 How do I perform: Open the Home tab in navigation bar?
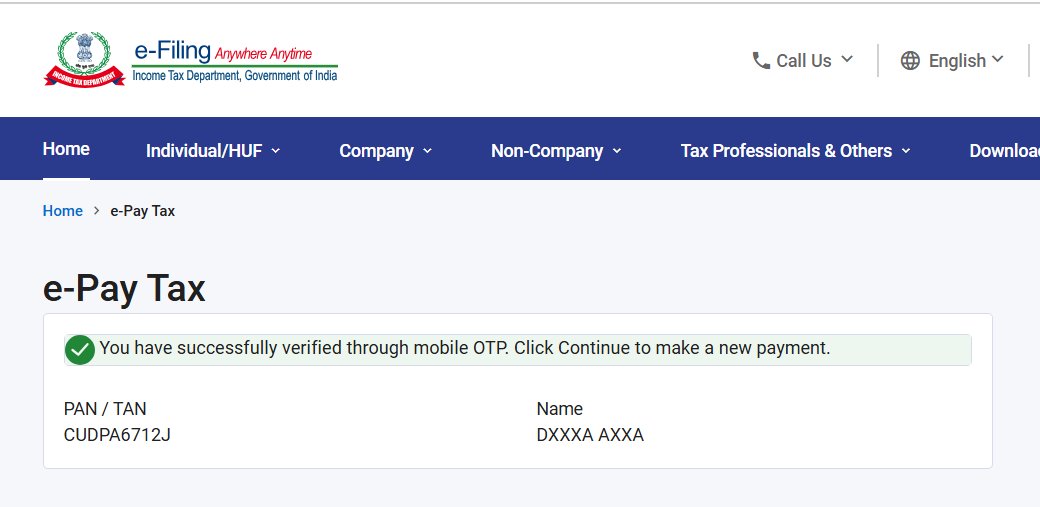[x=66, y=149]
